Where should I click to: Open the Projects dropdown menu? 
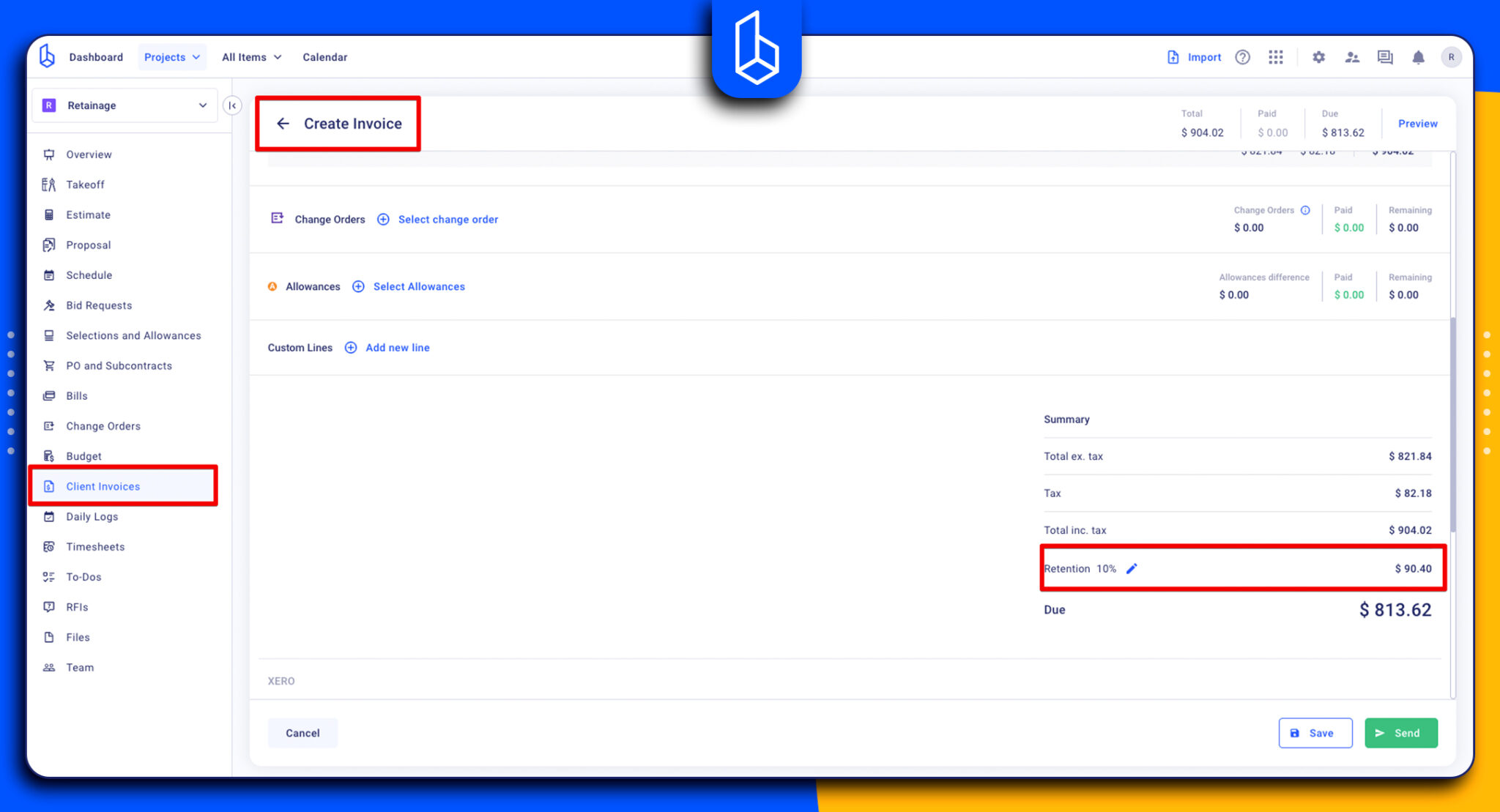pos(172,57)
